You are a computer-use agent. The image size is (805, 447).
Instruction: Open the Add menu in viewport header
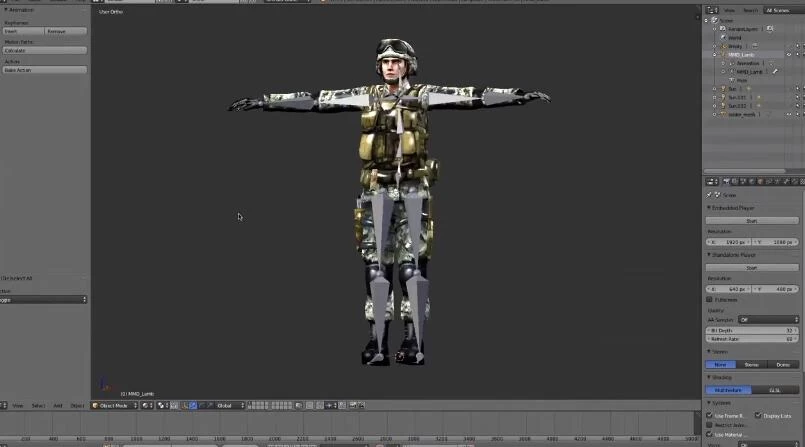click(x=58, y=405)
